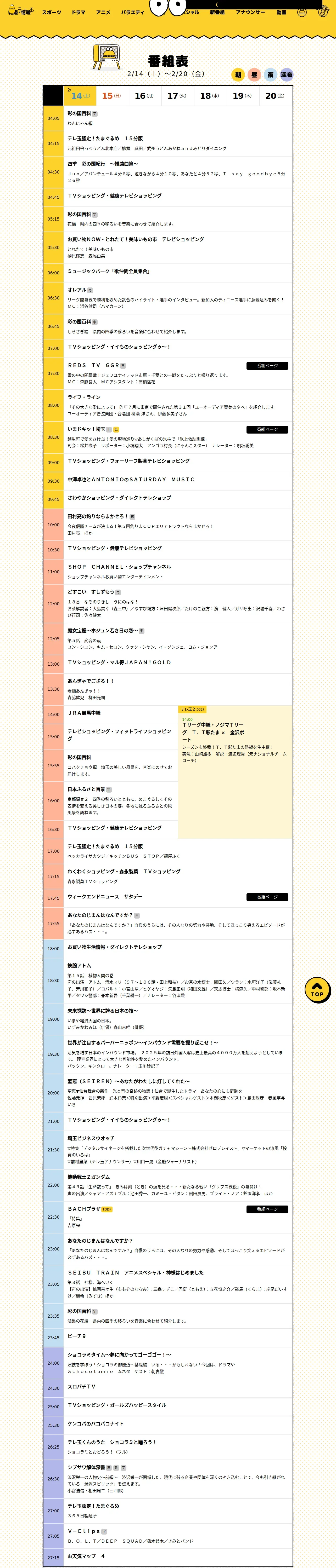336x1568 pixels.
Task: Click the 04:05 time cell
Action: click(x=54, y=119)
